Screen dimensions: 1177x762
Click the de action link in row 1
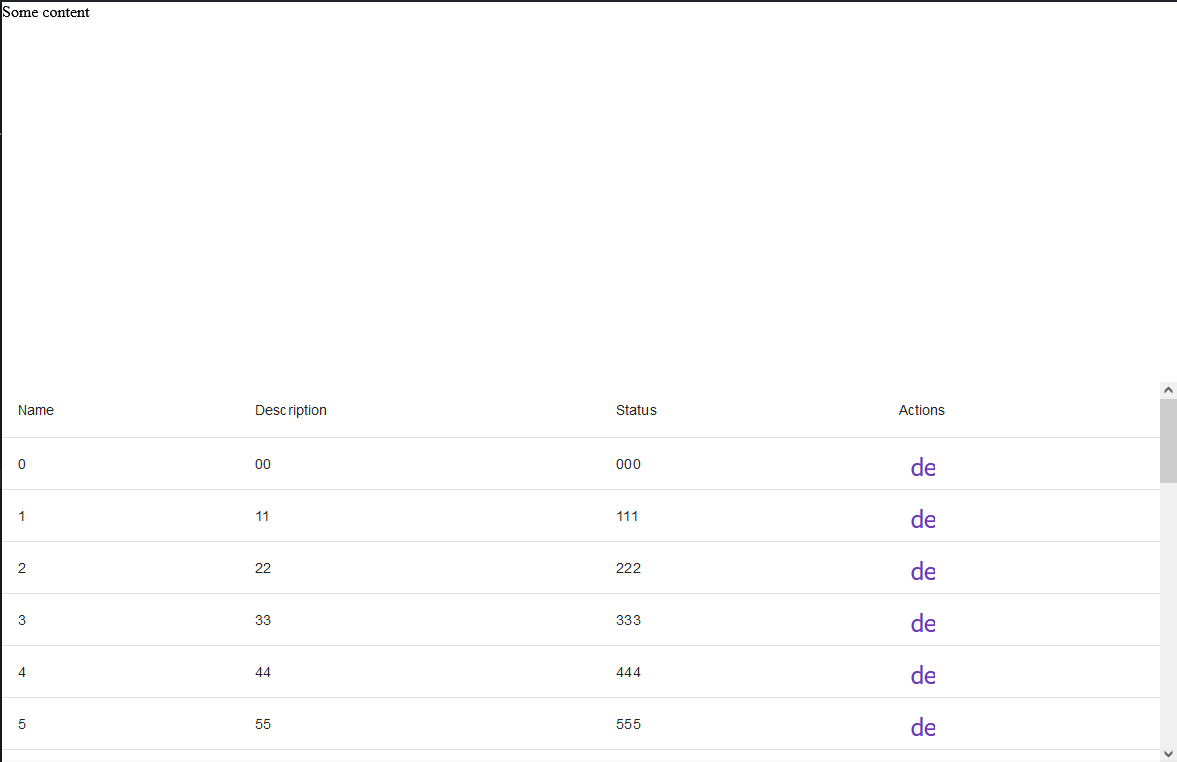click(923, 519)
